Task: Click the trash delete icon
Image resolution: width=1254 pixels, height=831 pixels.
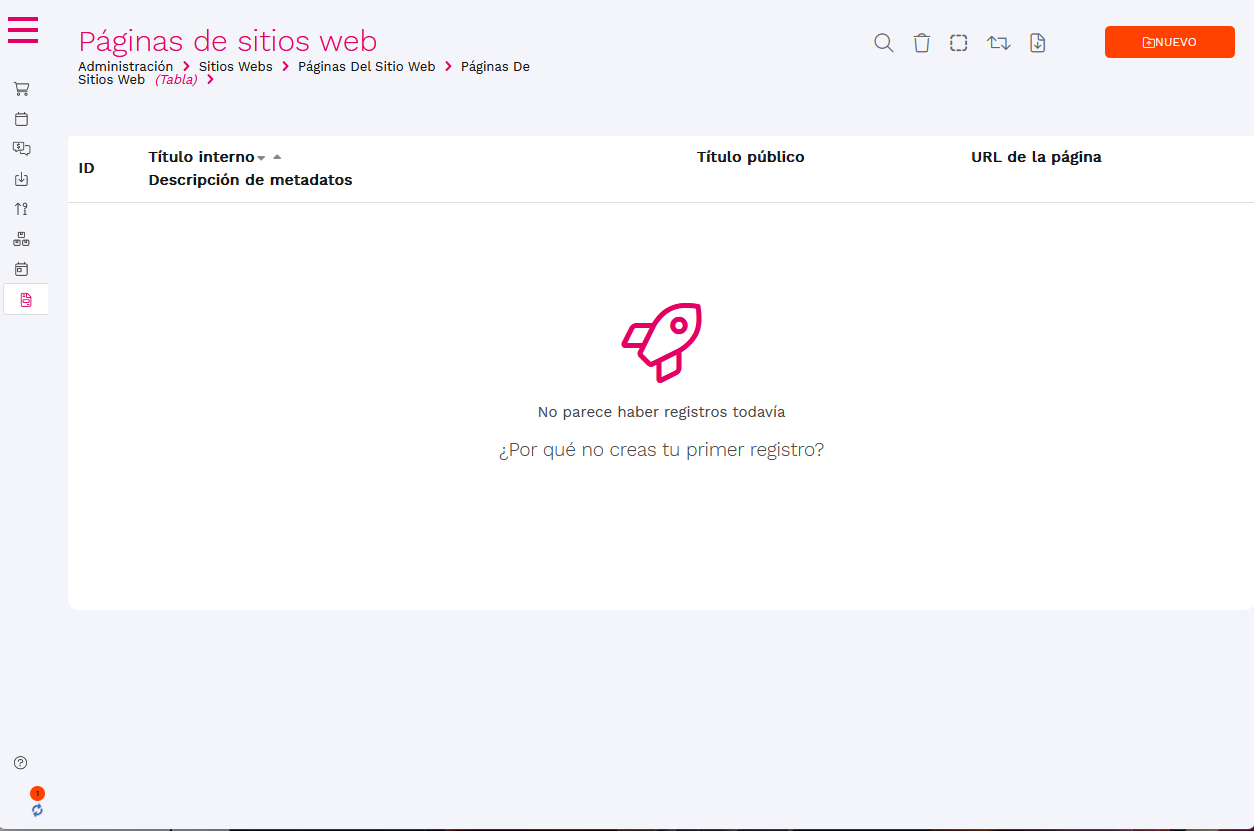Action: [921, 43]
